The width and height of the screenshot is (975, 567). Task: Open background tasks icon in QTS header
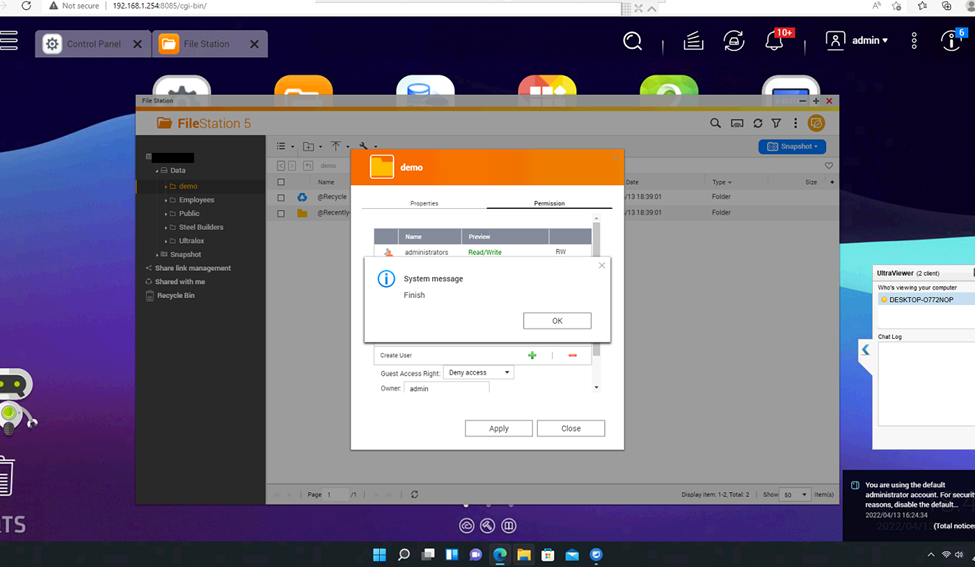point(693,41)
